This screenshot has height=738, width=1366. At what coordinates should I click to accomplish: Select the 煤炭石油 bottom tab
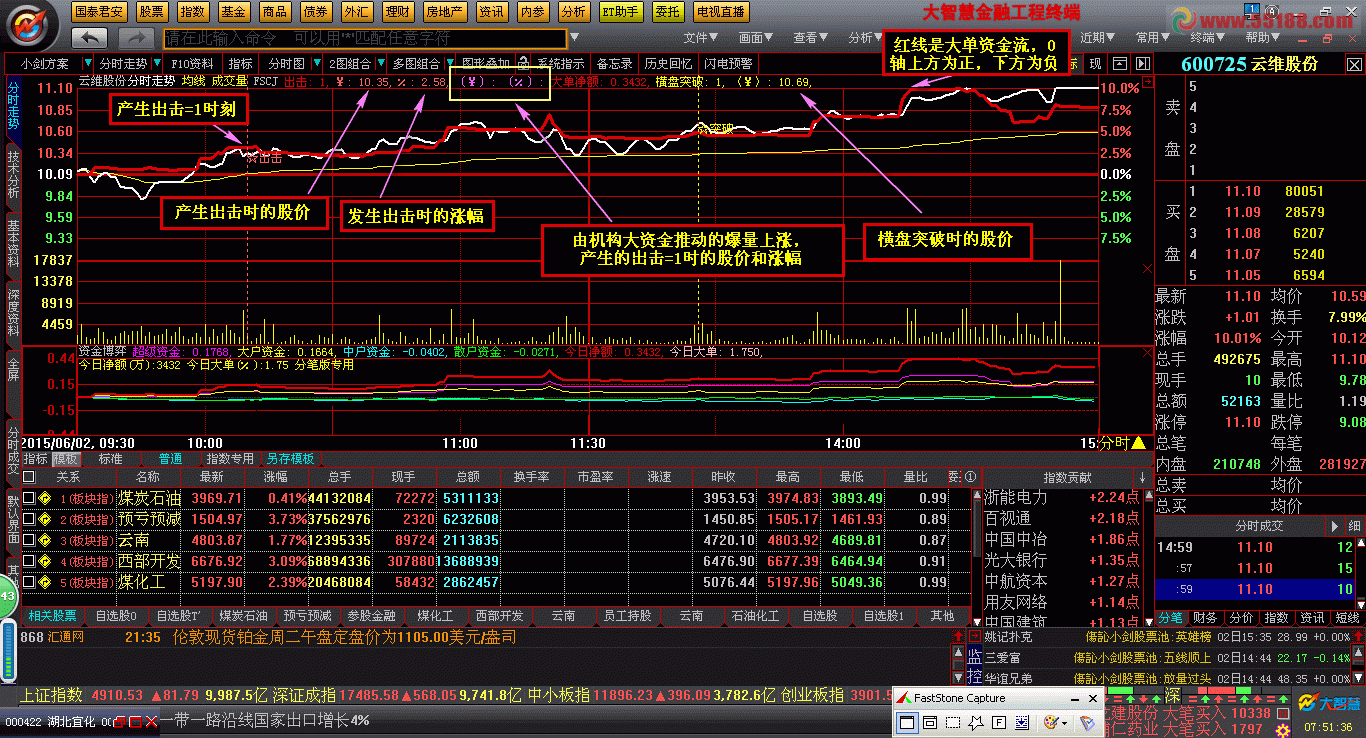pyautogui.click(x=245, y=616)
